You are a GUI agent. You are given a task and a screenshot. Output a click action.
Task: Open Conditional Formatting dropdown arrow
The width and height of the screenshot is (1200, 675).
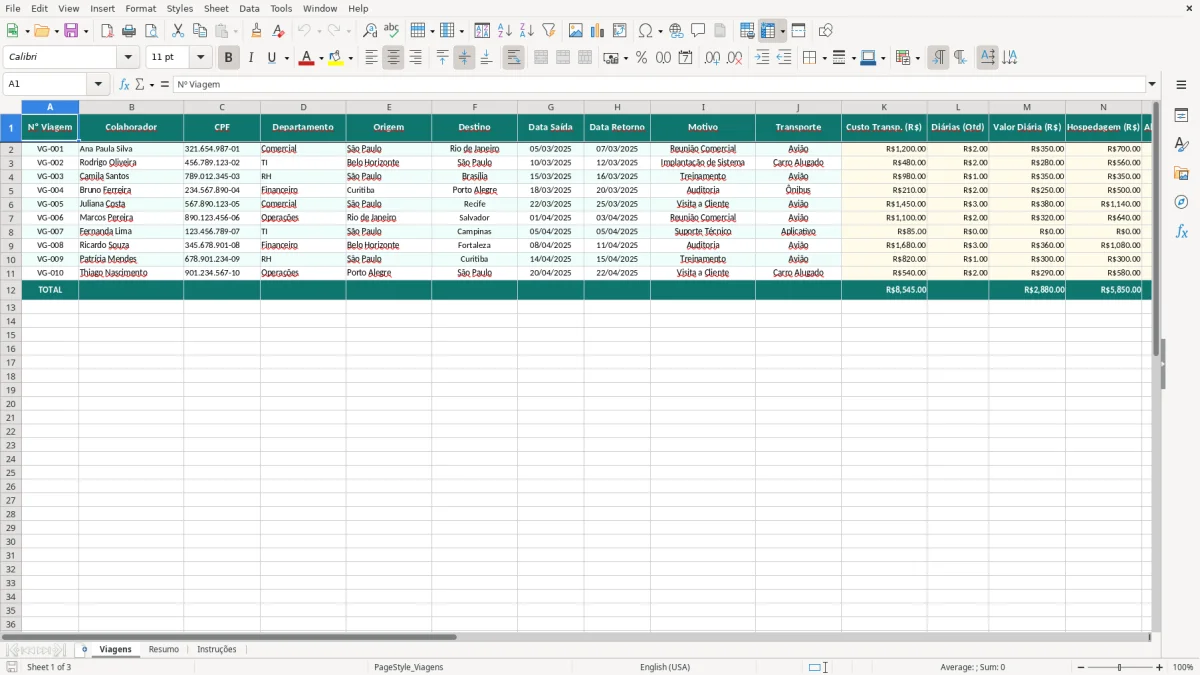click(x=917, y=58)
